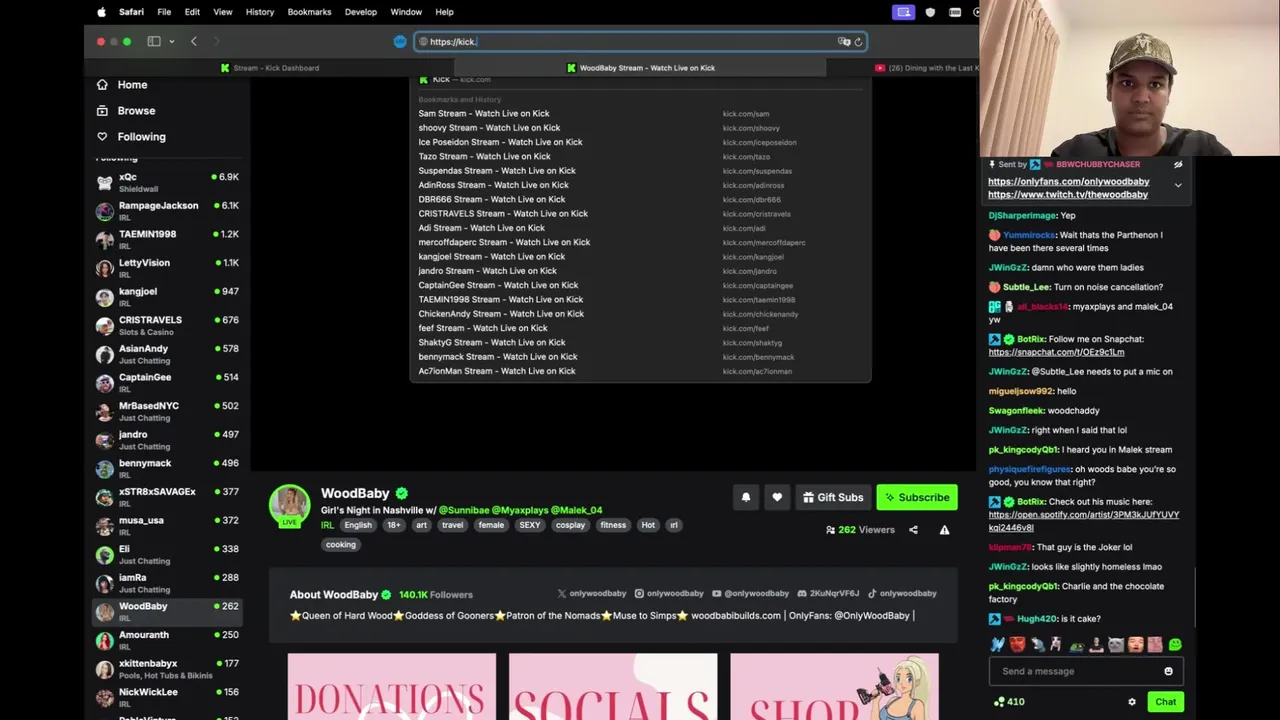Image resolution: width=1280 pixels, height=720 pixels.
Task: Click the cooking tag
Action: click(341, 545)
